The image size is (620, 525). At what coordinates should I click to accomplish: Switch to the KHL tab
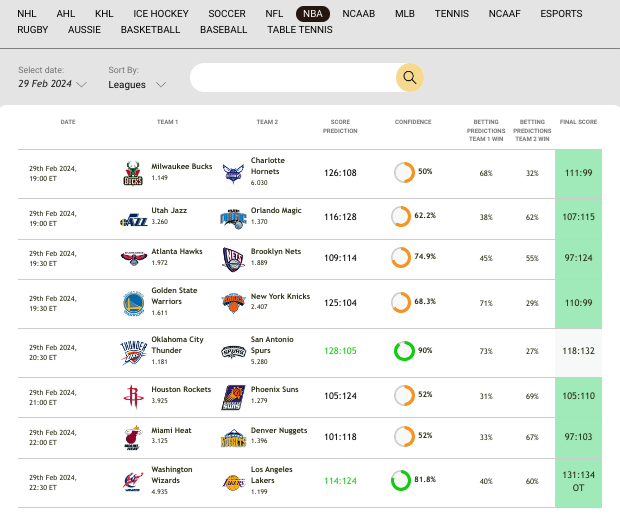pyautogui.click(x=104, y=14)
